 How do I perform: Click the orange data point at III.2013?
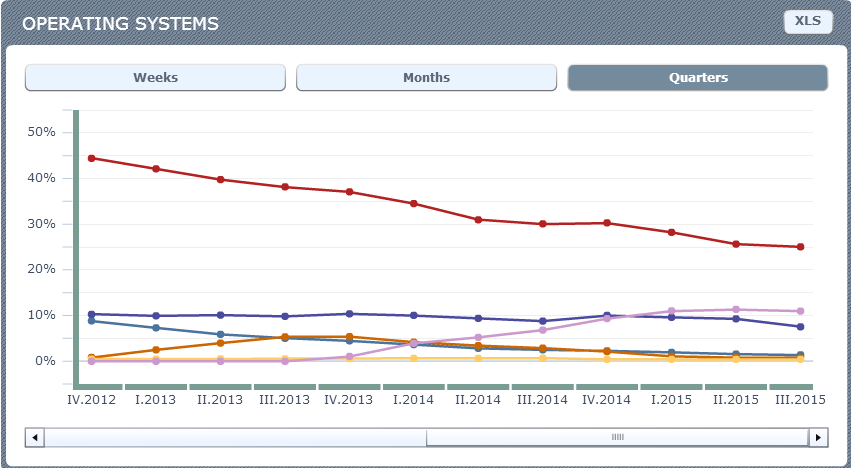(x=285, y=337)
